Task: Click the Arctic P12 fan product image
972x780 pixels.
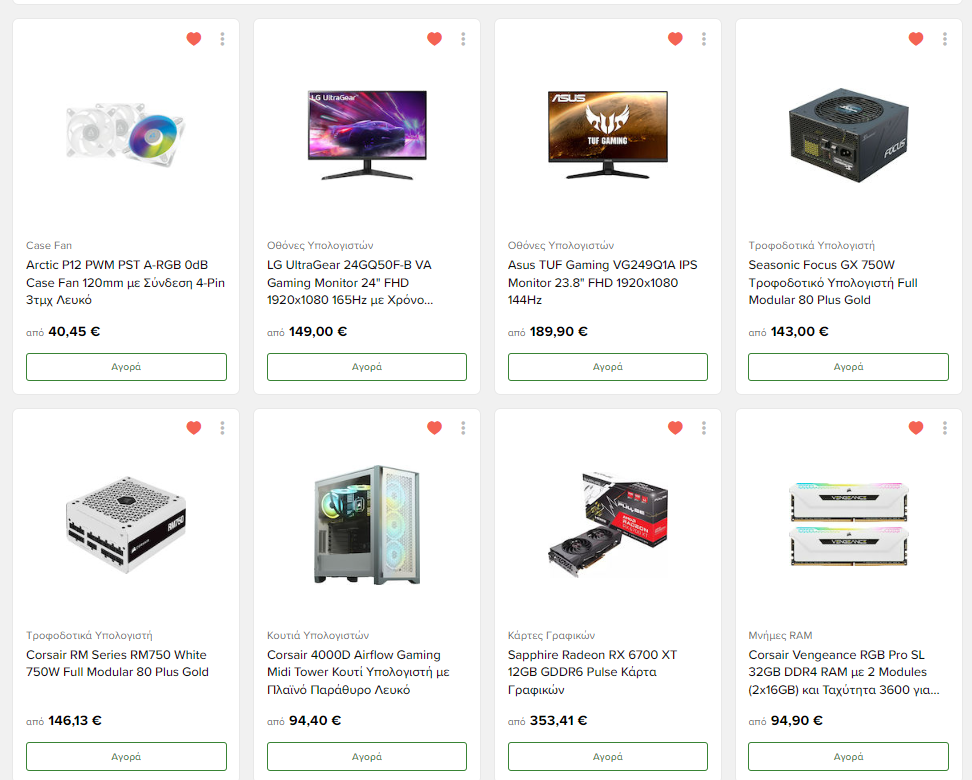Action: 126,135
